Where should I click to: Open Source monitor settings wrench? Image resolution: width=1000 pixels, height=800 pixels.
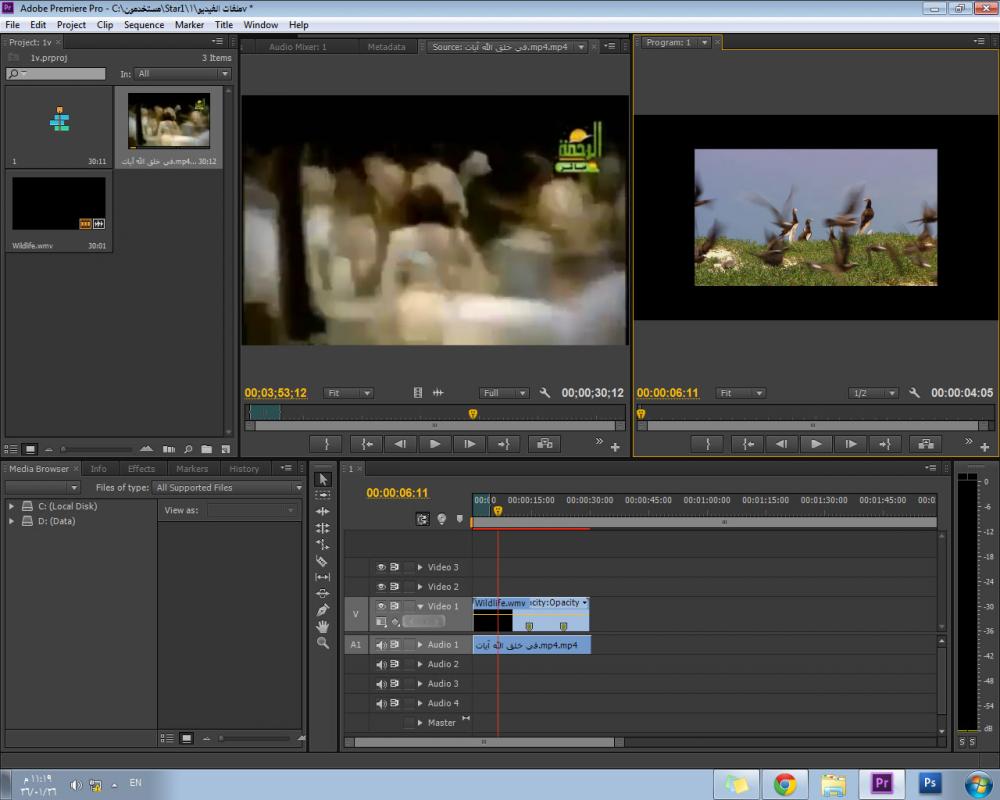point(545,393)
